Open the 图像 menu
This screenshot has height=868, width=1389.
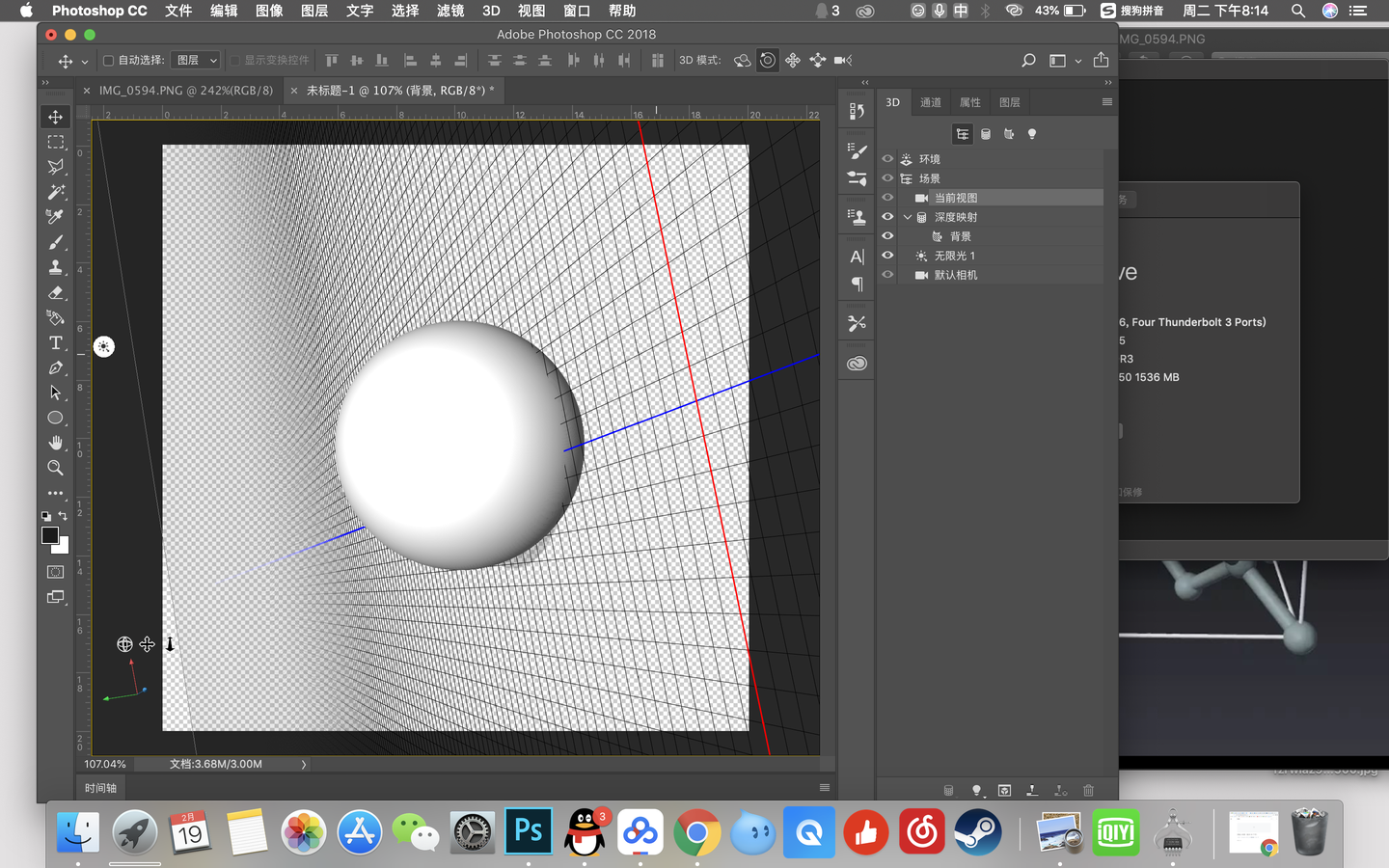pos(269,11)
